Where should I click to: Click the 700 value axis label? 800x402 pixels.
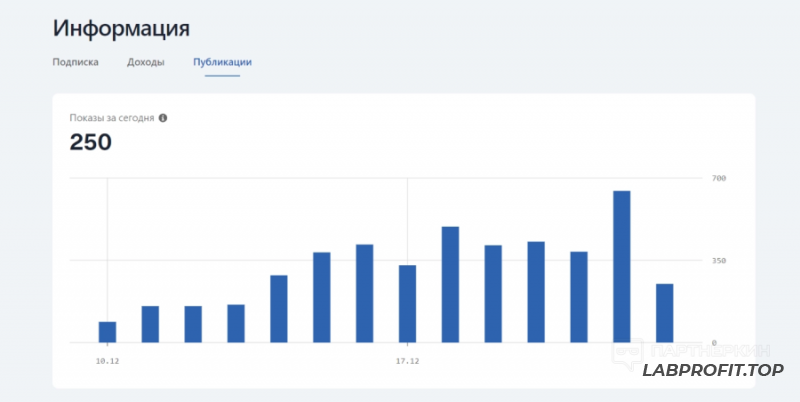718,178
